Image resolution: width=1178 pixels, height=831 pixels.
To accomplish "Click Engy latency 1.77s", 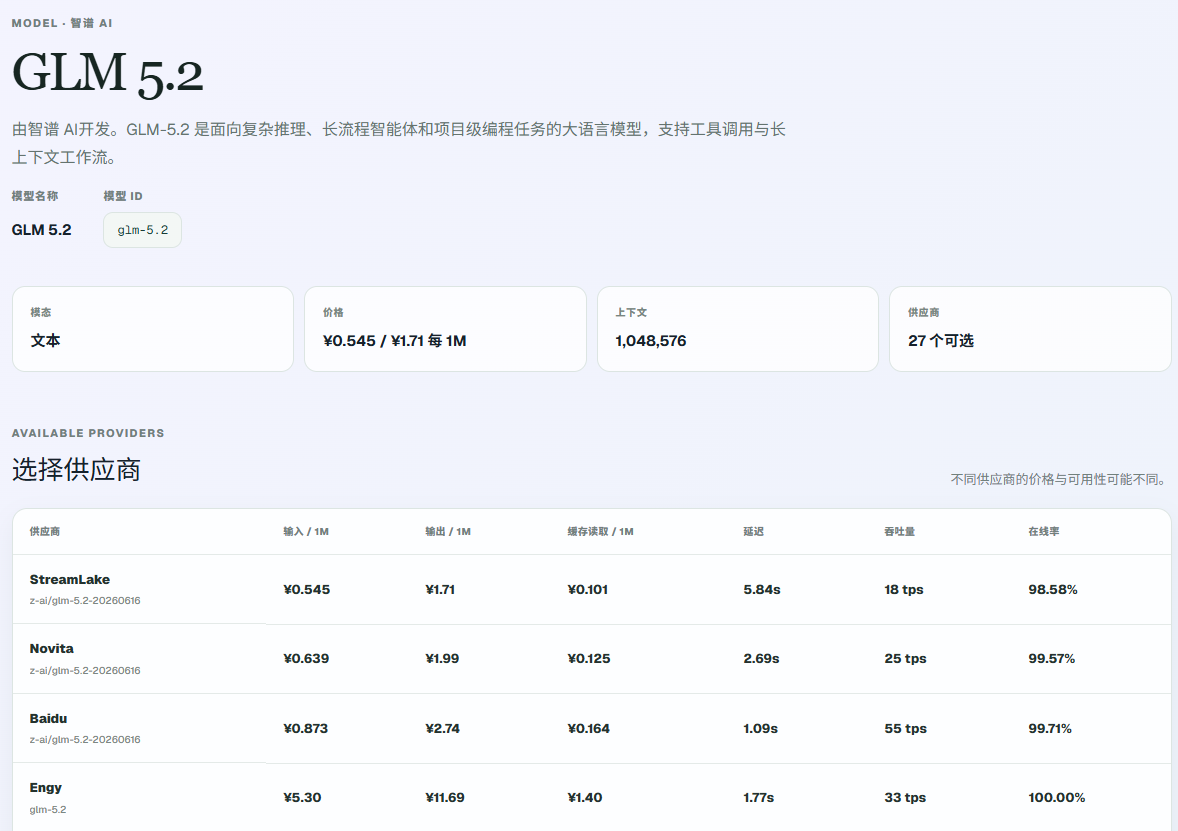I will [x=759, y=798].
